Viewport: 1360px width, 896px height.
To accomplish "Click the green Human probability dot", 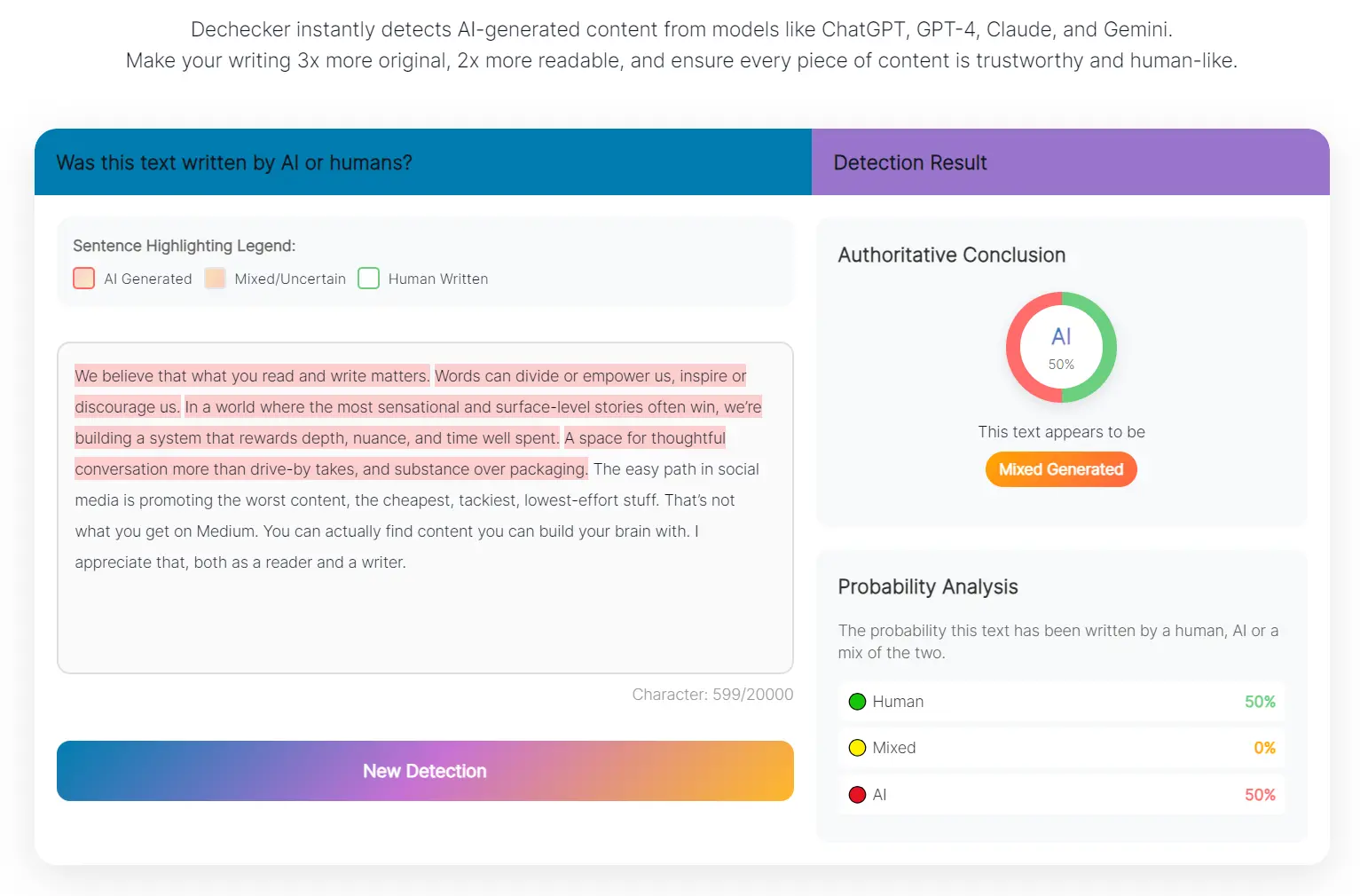I will coord(857,701).
